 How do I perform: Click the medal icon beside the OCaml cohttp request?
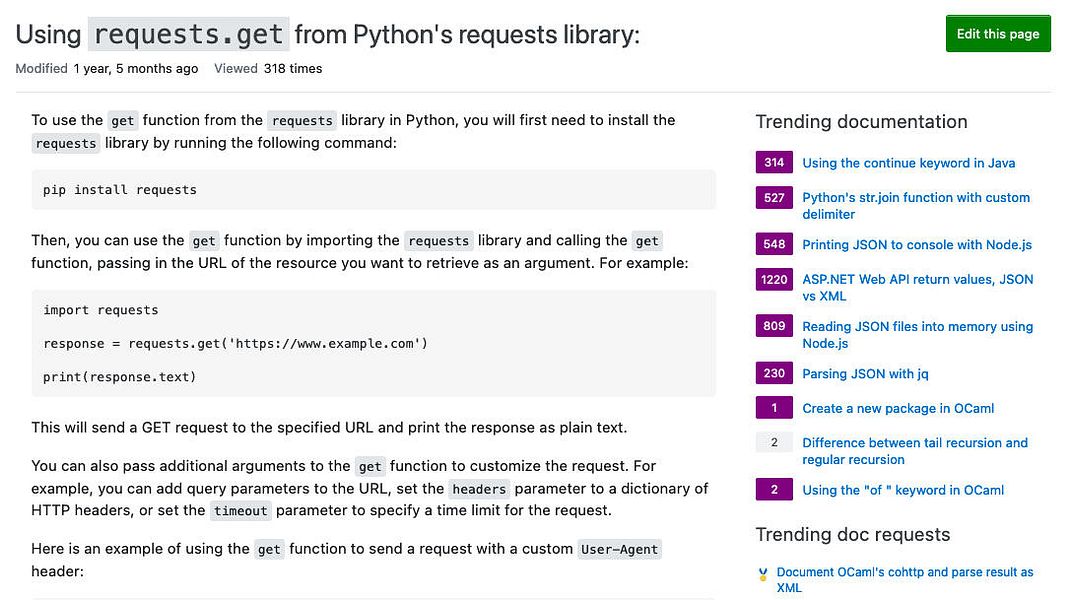coord(761,573)
